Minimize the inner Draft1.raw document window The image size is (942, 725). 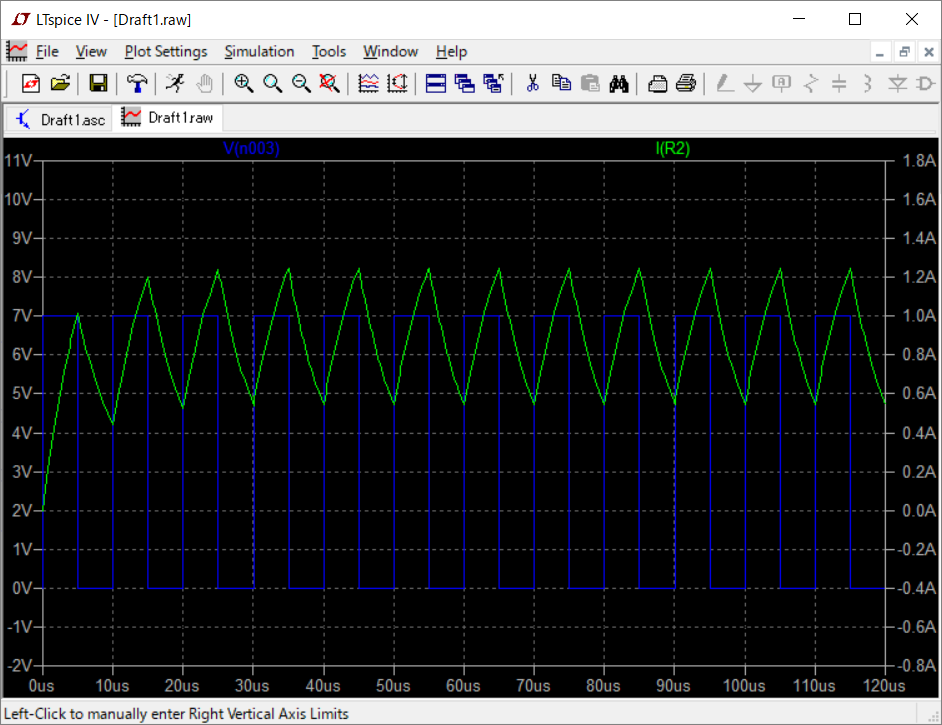[880, 52]
